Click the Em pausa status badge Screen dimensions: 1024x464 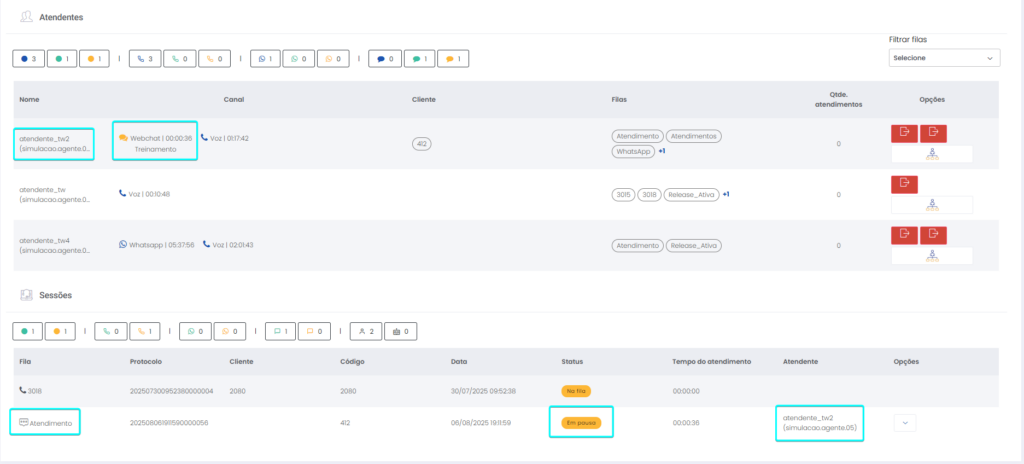580,422
